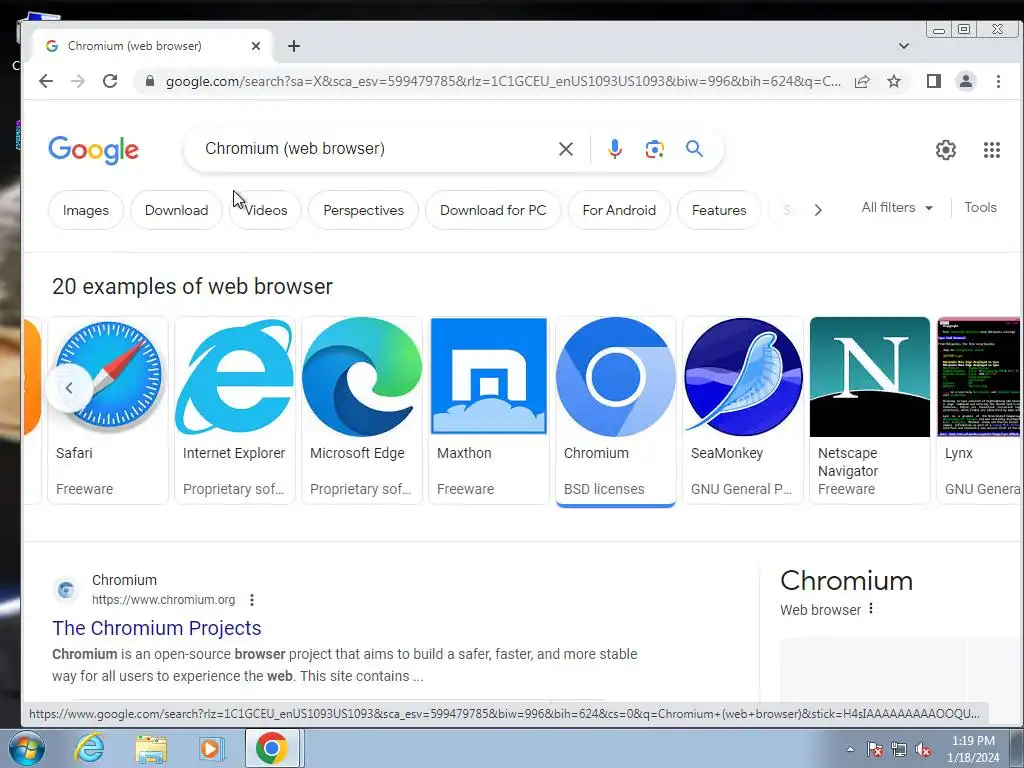Open the Windows Start button
Viewport: 1024px width, 768px height.
pyautogui.click(x=26, y=748)
